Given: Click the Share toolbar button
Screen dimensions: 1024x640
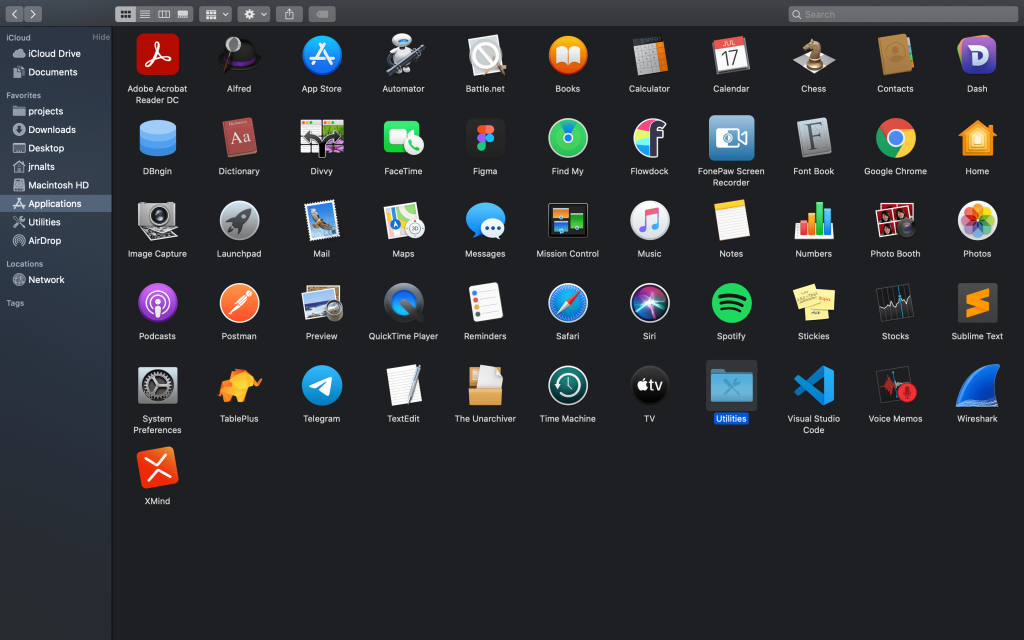Looking at the screenshot, I should pos(289,14).
